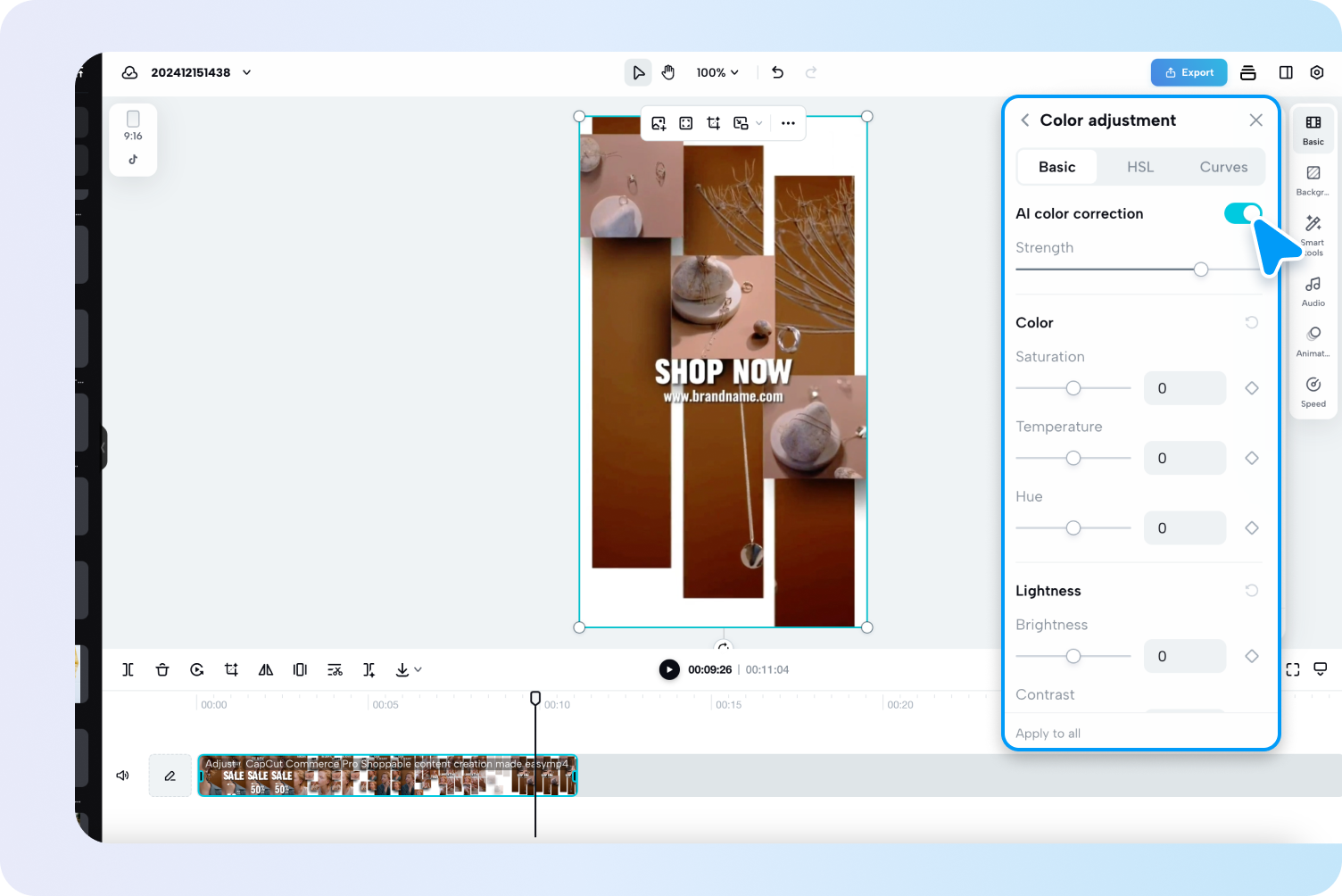Disable AI color correction

(x=1243, y=213)
